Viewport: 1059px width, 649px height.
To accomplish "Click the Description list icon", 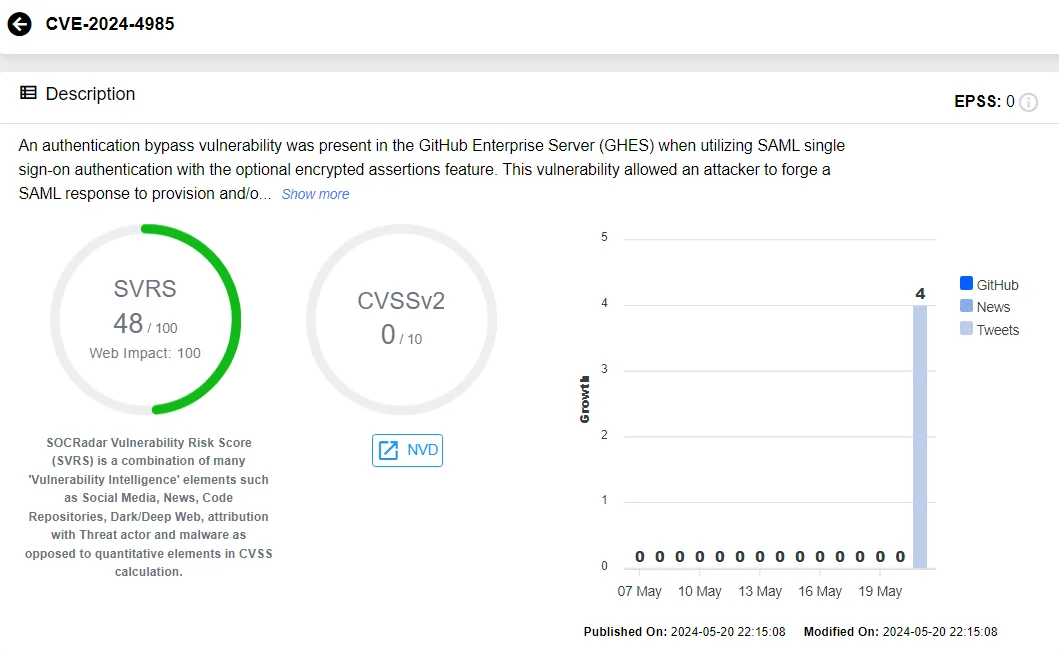I will pyautogui.click(x=28, y=93).
